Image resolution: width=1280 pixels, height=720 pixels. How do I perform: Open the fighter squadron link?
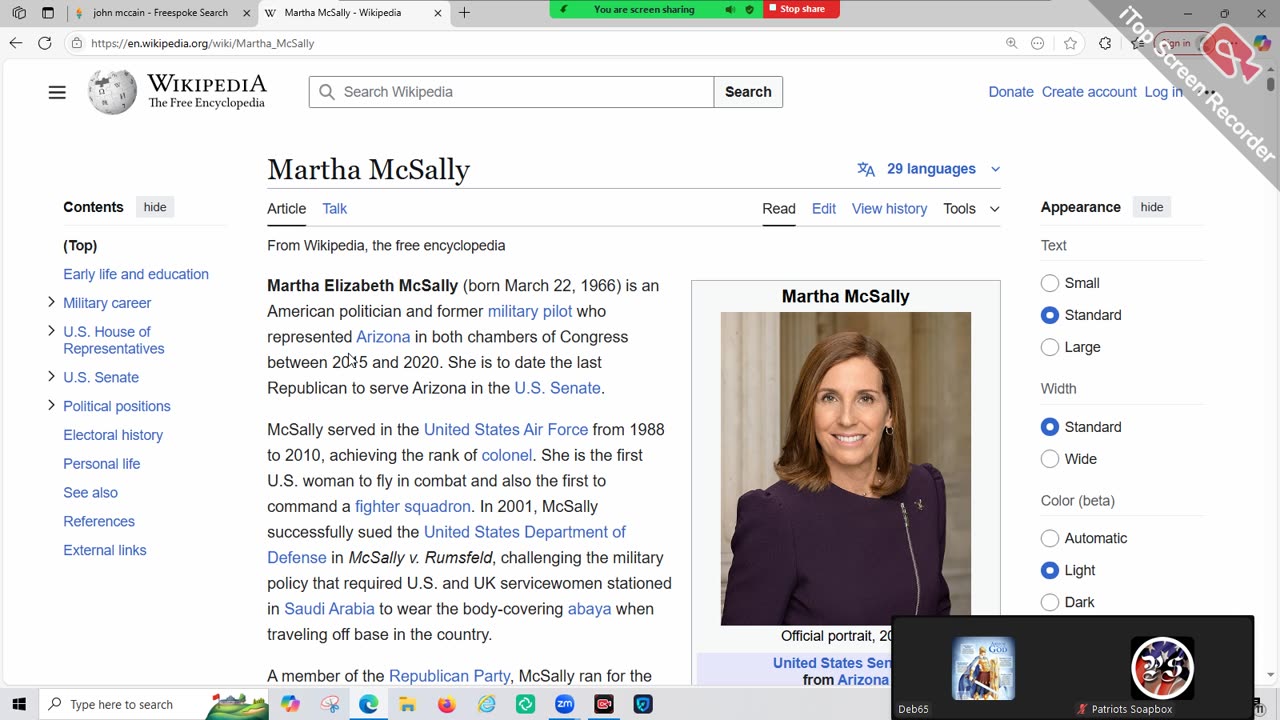[413, 506]
